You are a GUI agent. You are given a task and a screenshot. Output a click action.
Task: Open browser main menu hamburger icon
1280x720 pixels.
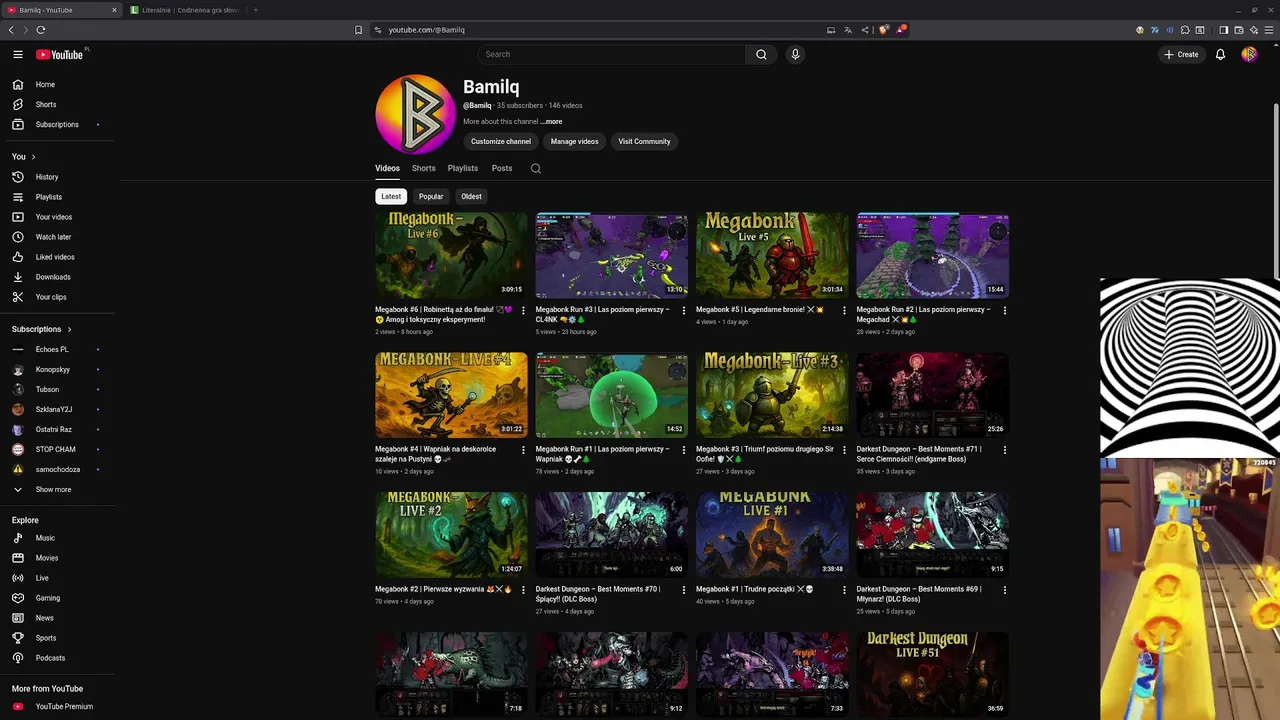pos(1269,30)
